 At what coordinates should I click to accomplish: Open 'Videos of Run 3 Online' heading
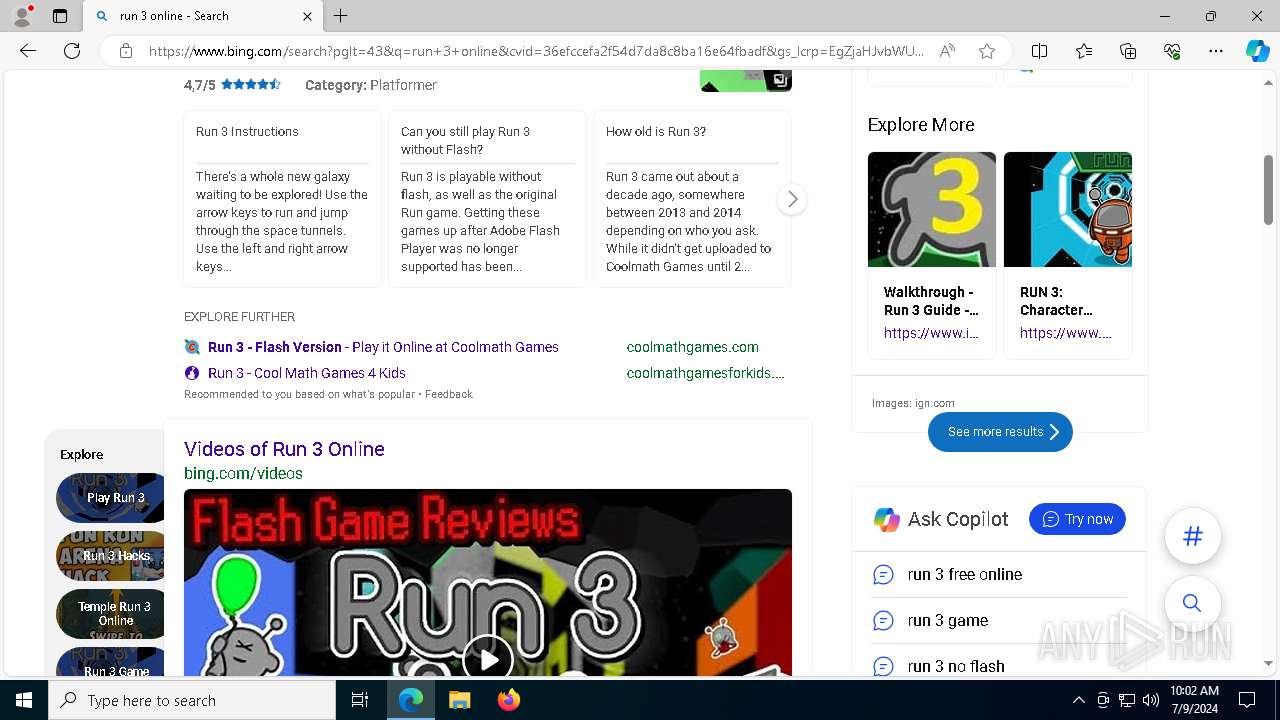tap(284, 449)
